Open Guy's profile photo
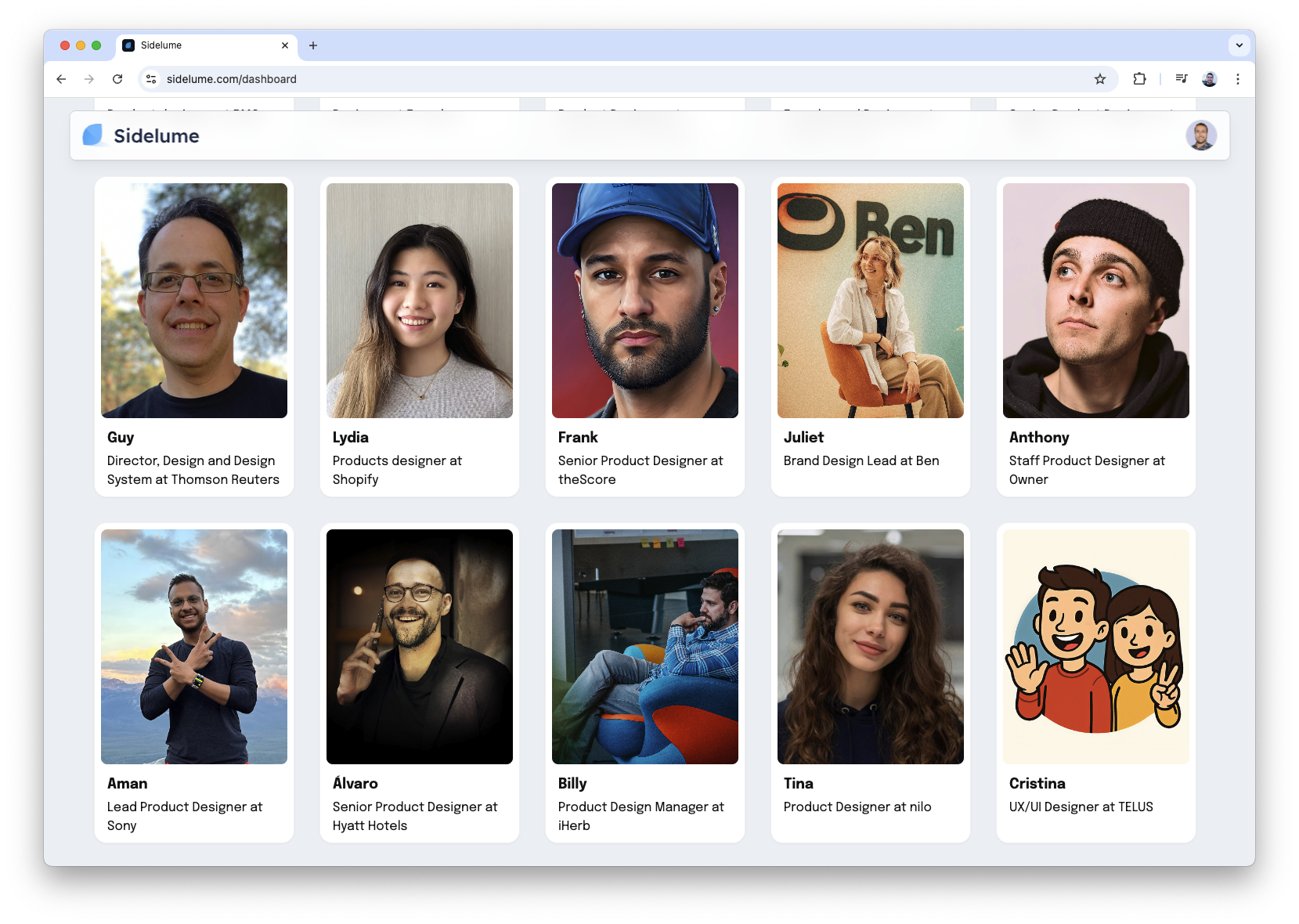Viewport: 1299px width, 924px height. tap(194, 301)
